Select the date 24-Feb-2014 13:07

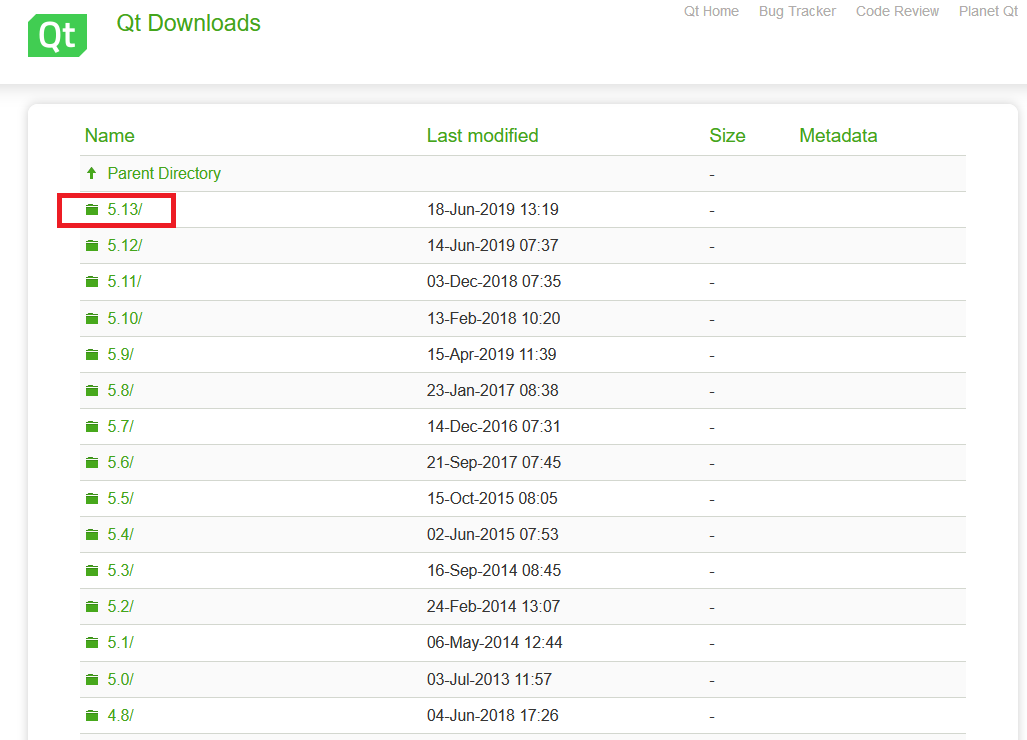tap(493, 606)
